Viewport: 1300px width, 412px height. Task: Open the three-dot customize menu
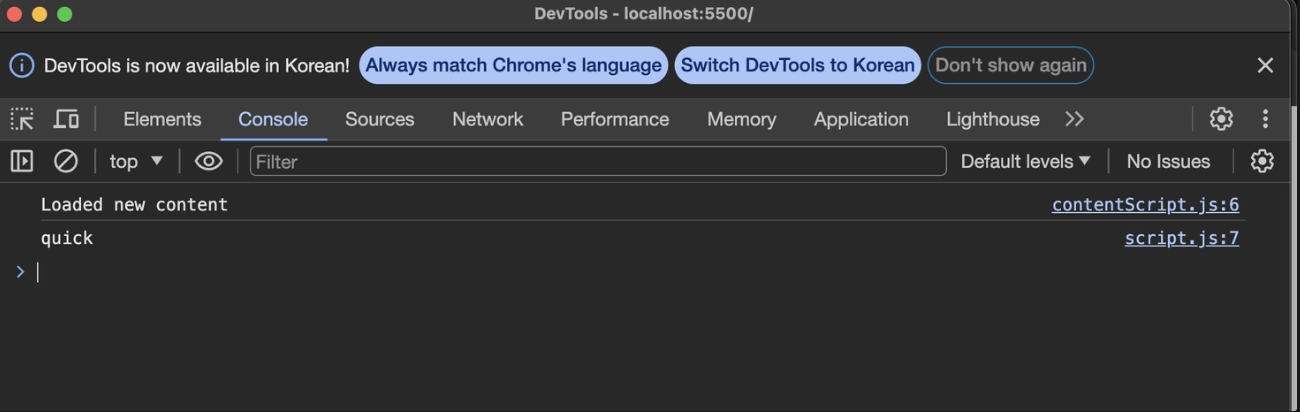1265,119
